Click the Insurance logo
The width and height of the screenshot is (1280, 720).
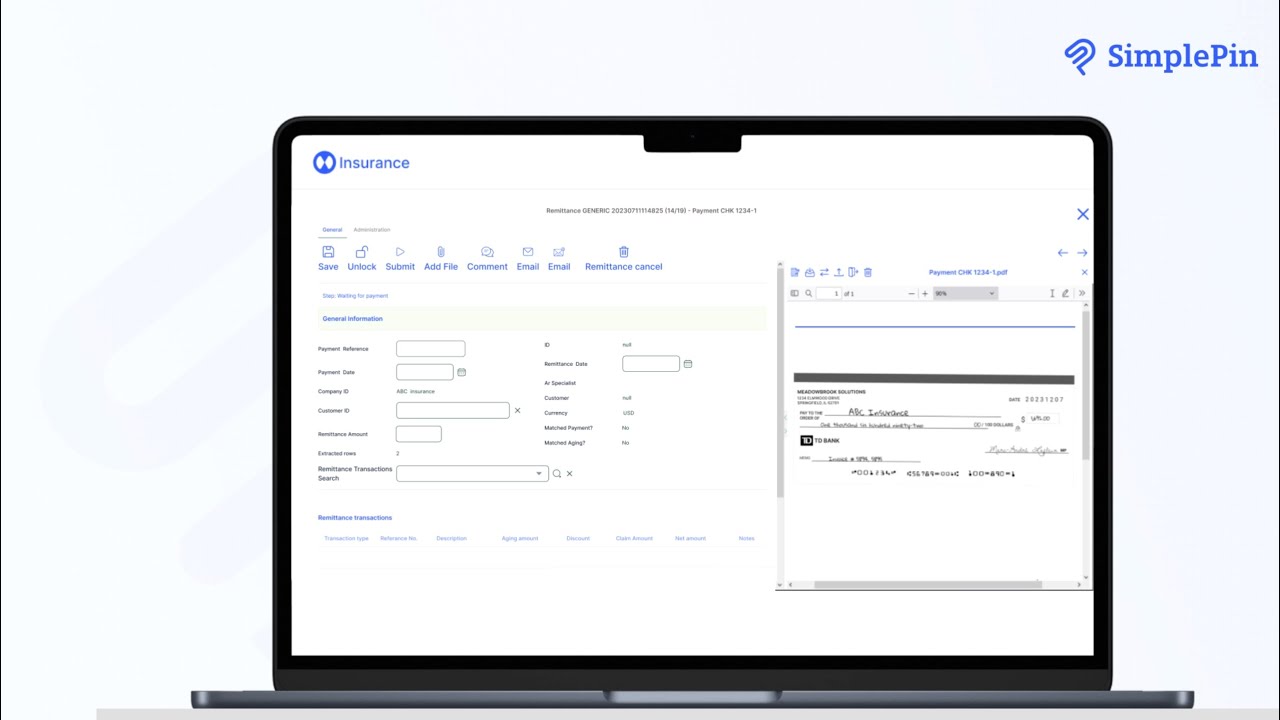pos(361,163)
